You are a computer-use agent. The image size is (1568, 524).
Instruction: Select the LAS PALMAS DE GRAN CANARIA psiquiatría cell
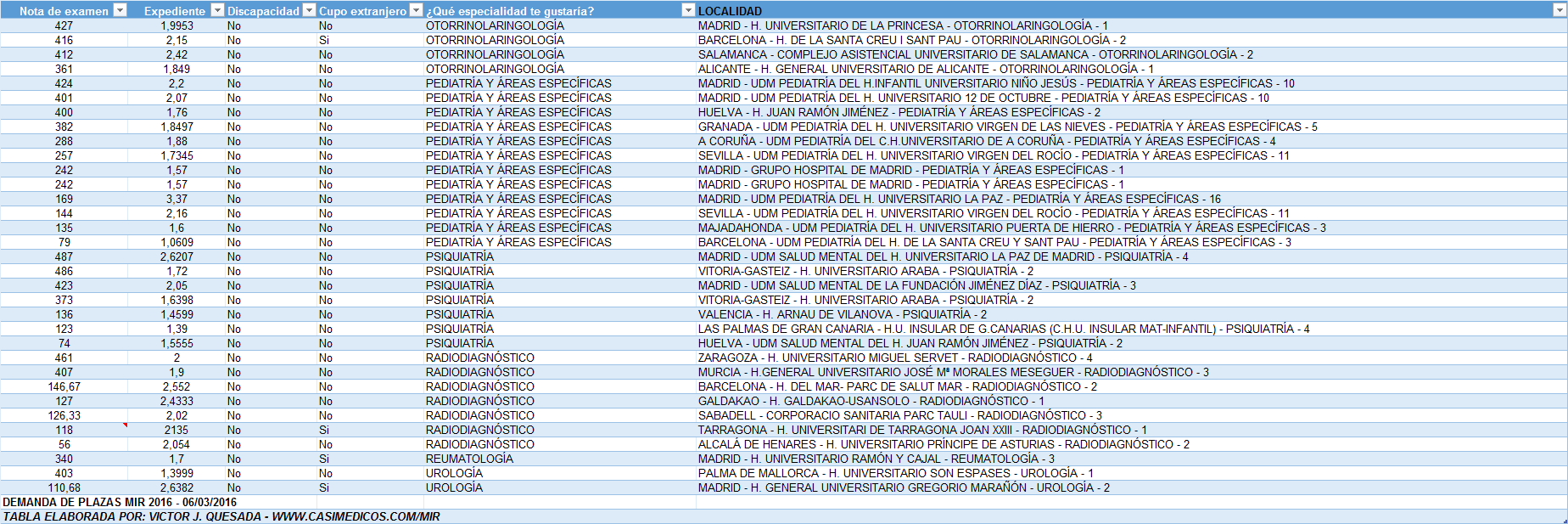point(1131,329)
